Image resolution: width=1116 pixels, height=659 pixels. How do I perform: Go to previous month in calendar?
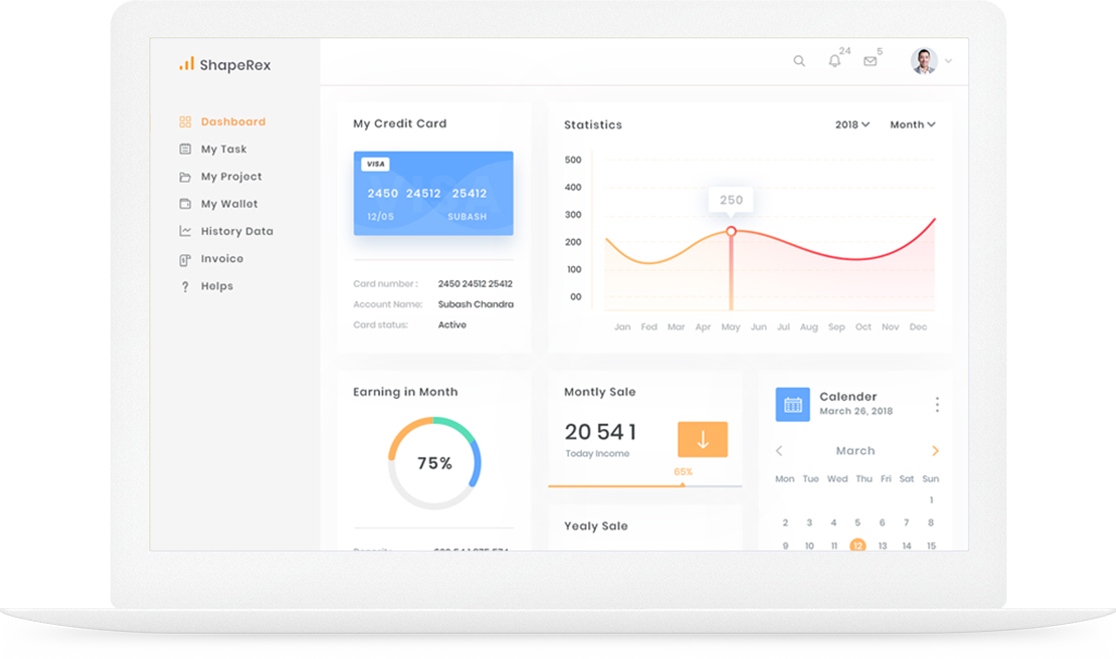coord(780,451)
